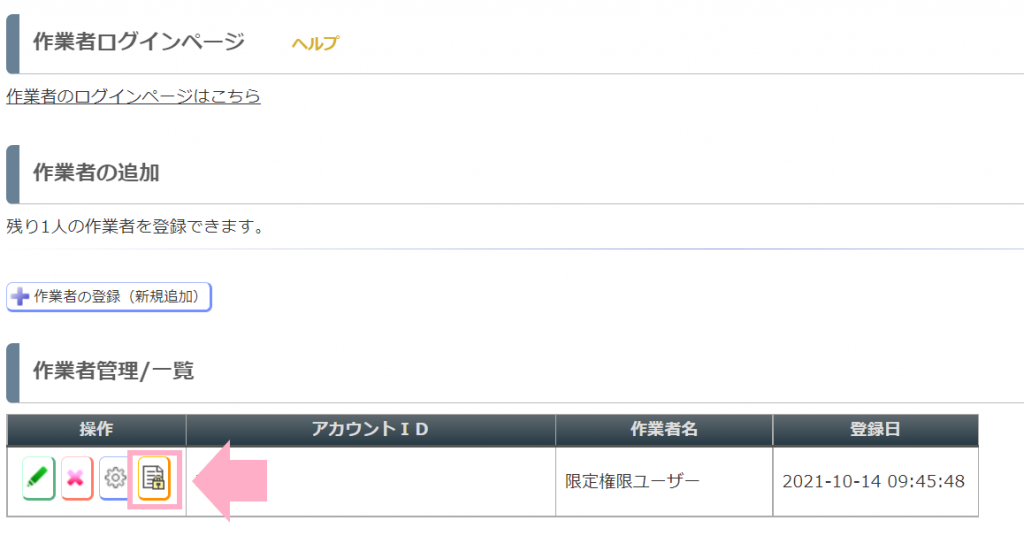Click the 作業者管理/一覧 section heading
Image resolution: width=1024 pixels, height=551 pixels.
click(113, 371)
